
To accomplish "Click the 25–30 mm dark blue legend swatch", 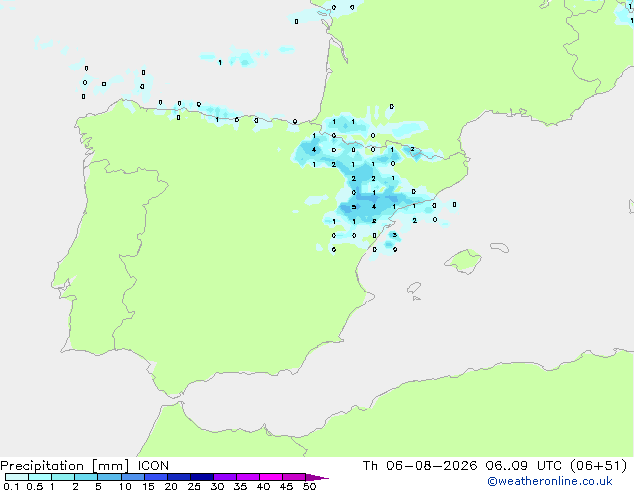I will pyautogui.click(x=202, y=477).
